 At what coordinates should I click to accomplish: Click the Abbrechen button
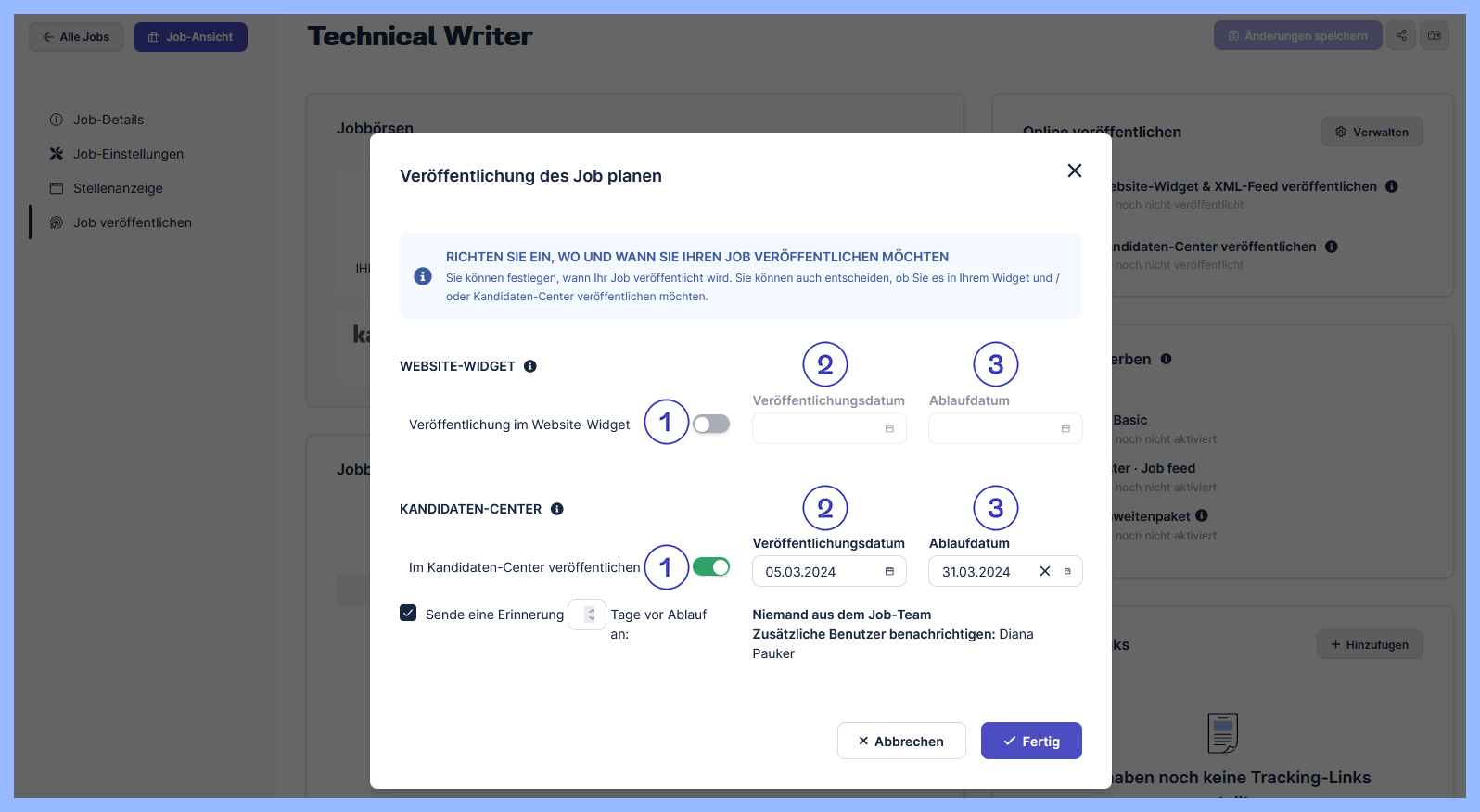click(901, 741)
